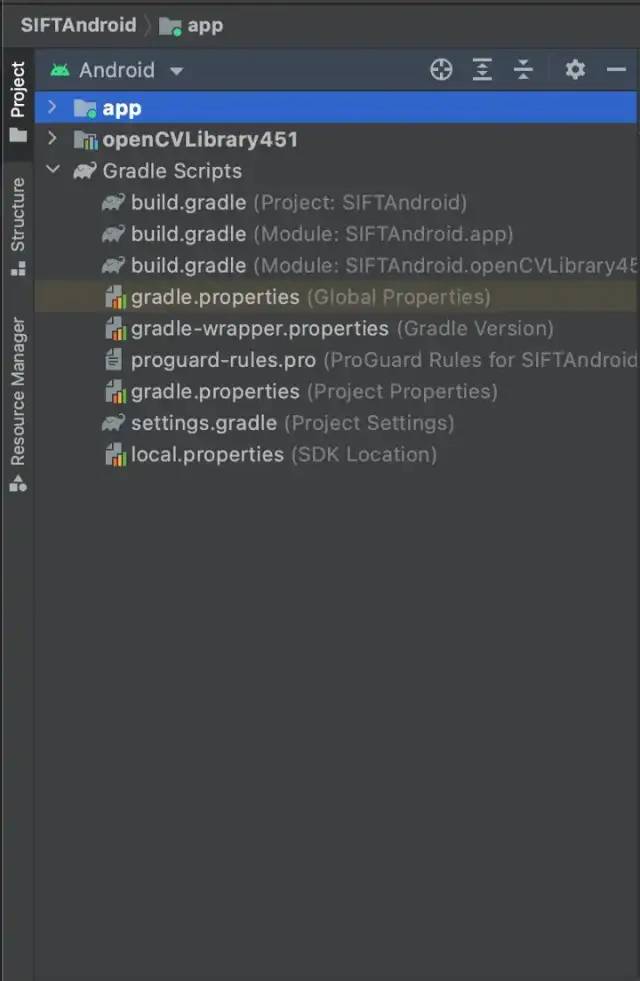Click the Expand All icon

click(x=483, y=70)
